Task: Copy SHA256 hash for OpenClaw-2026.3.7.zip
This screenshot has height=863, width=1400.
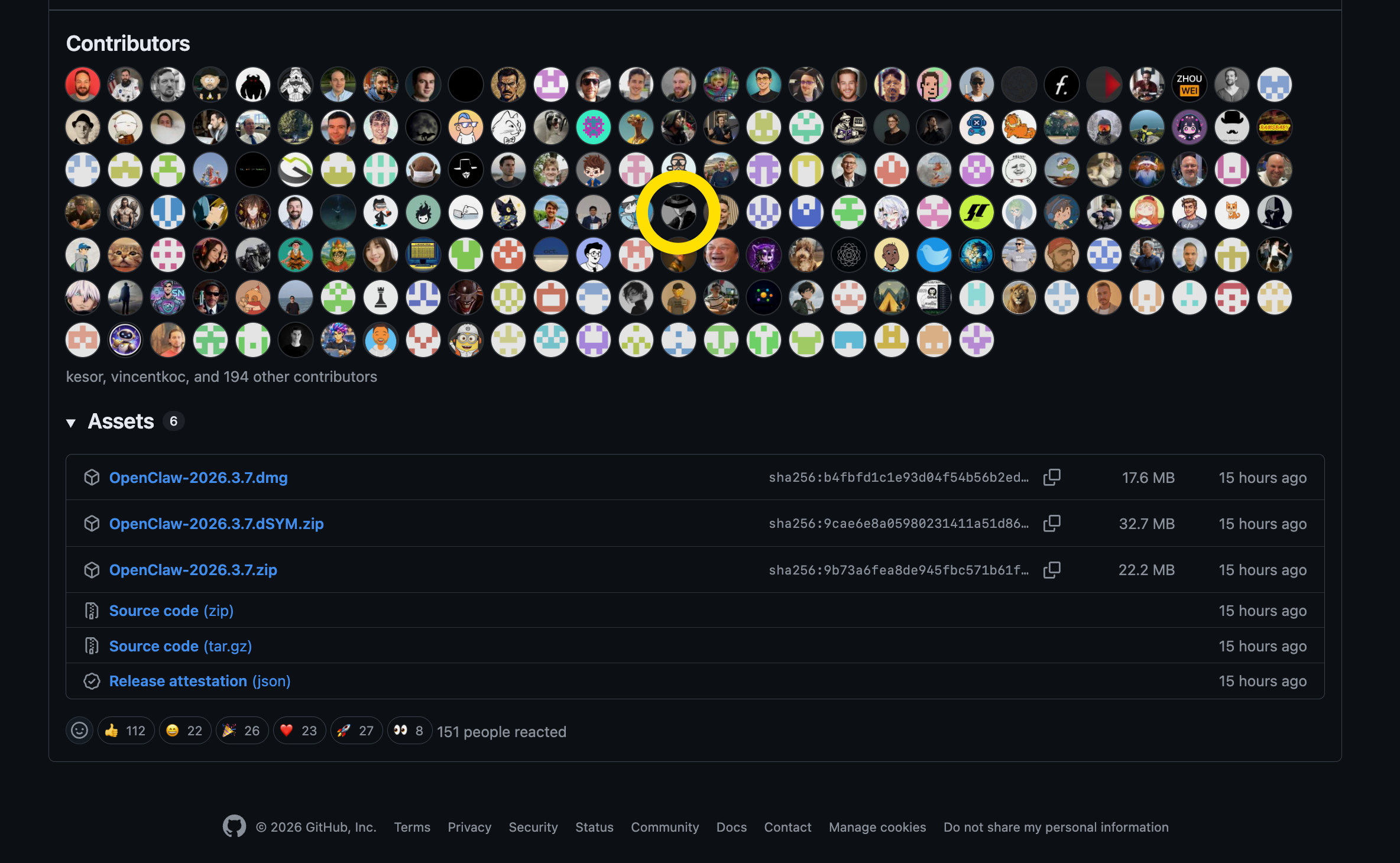Action: (1052, 570)
